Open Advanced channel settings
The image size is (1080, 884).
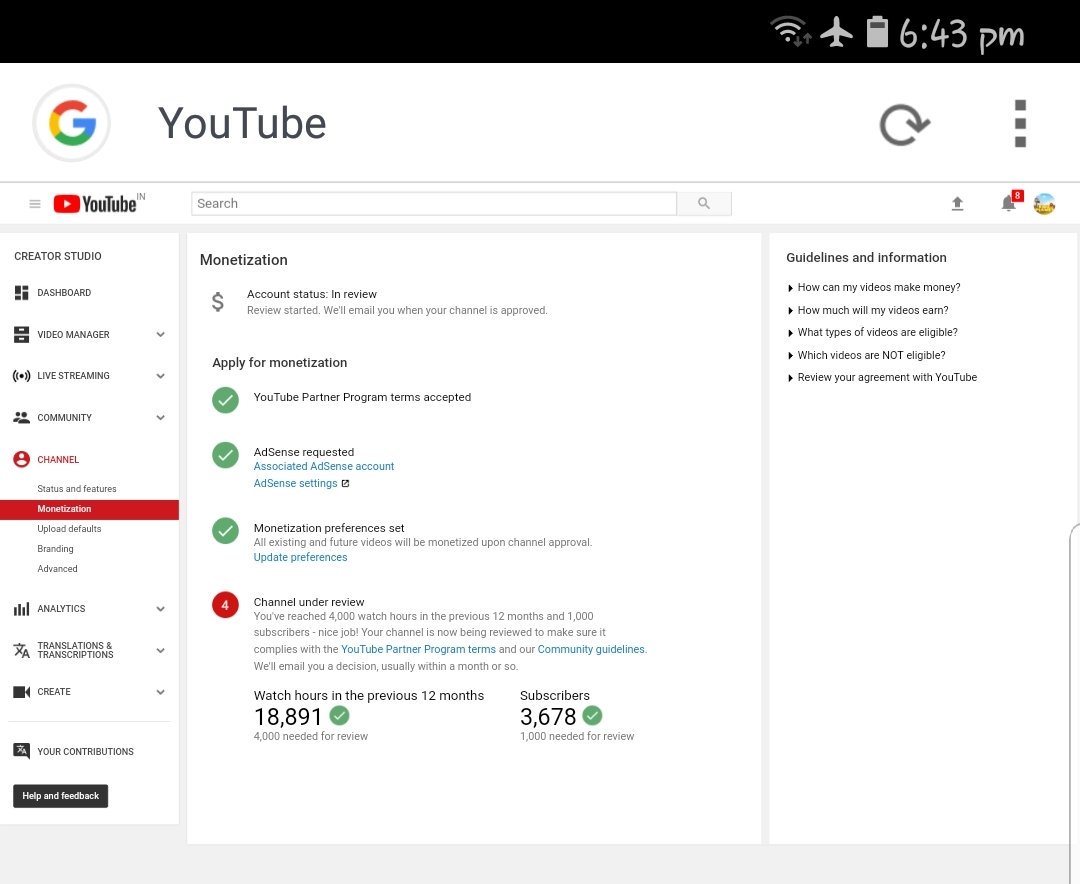click(57, 568)
